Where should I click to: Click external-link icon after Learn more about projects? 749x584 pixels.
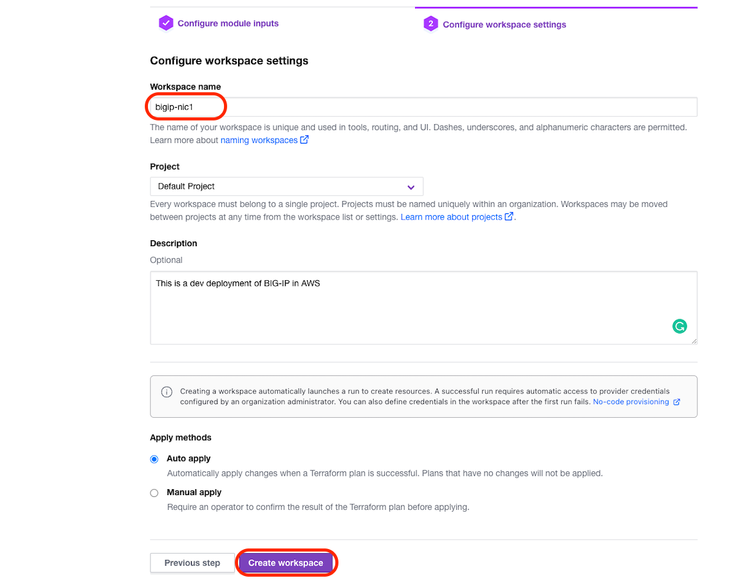click(x=509, y=217)
